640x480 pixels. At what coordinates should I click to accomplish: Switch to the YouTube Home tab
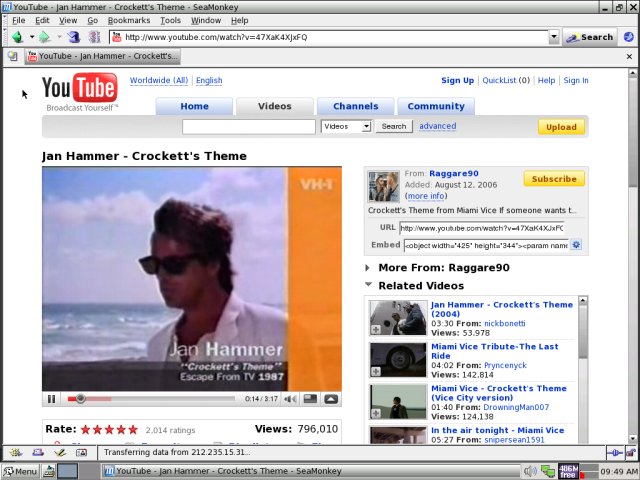(194, 106)
